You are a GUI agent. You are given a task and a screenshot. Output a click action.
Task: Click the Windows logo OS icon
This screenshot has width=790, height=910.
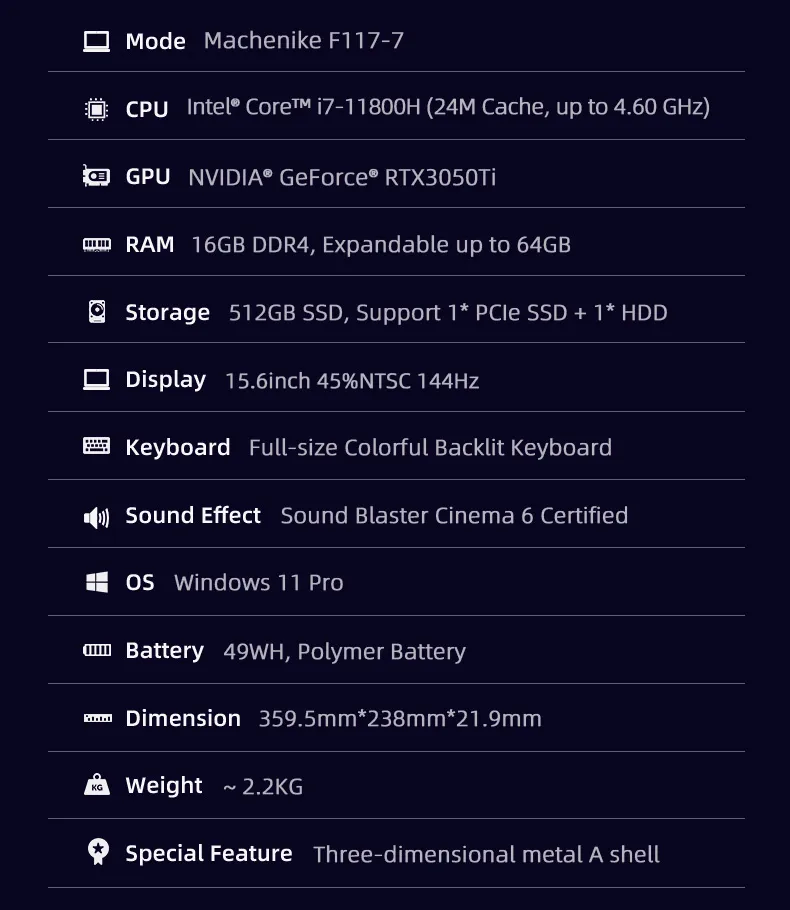(96, 582)
